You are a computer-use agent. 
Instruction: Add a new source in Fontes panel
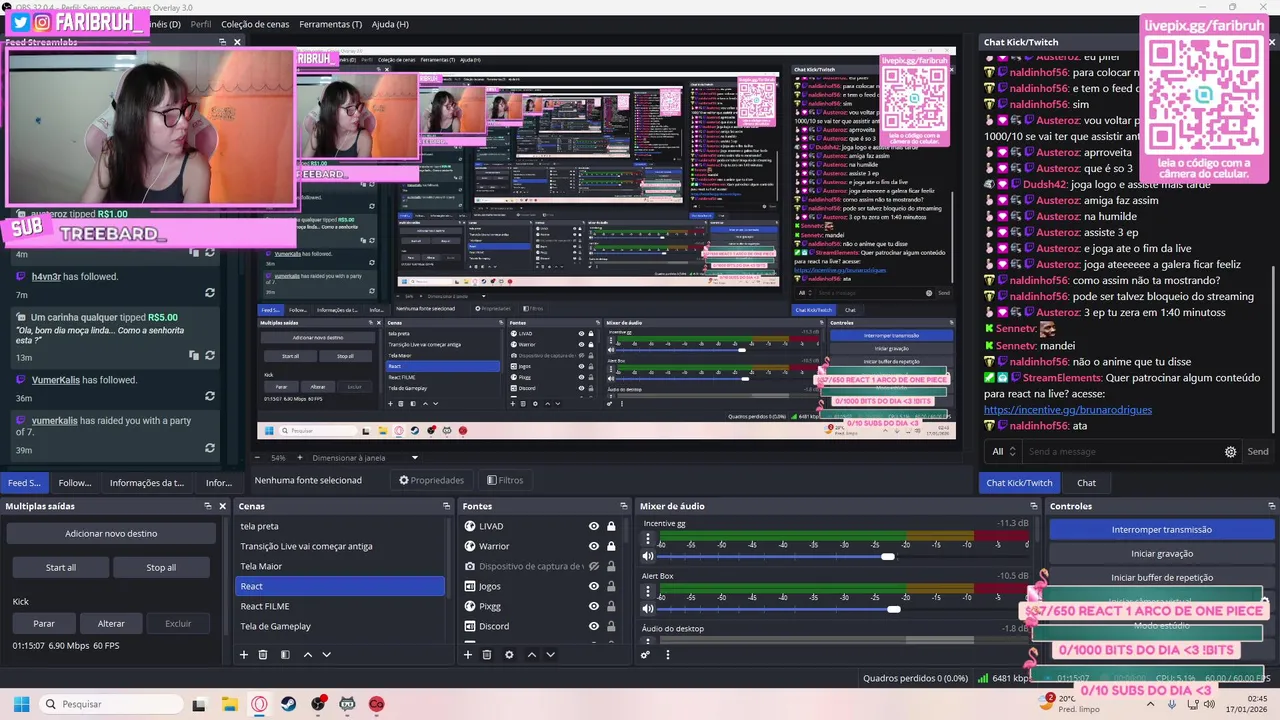click(467, 655)
